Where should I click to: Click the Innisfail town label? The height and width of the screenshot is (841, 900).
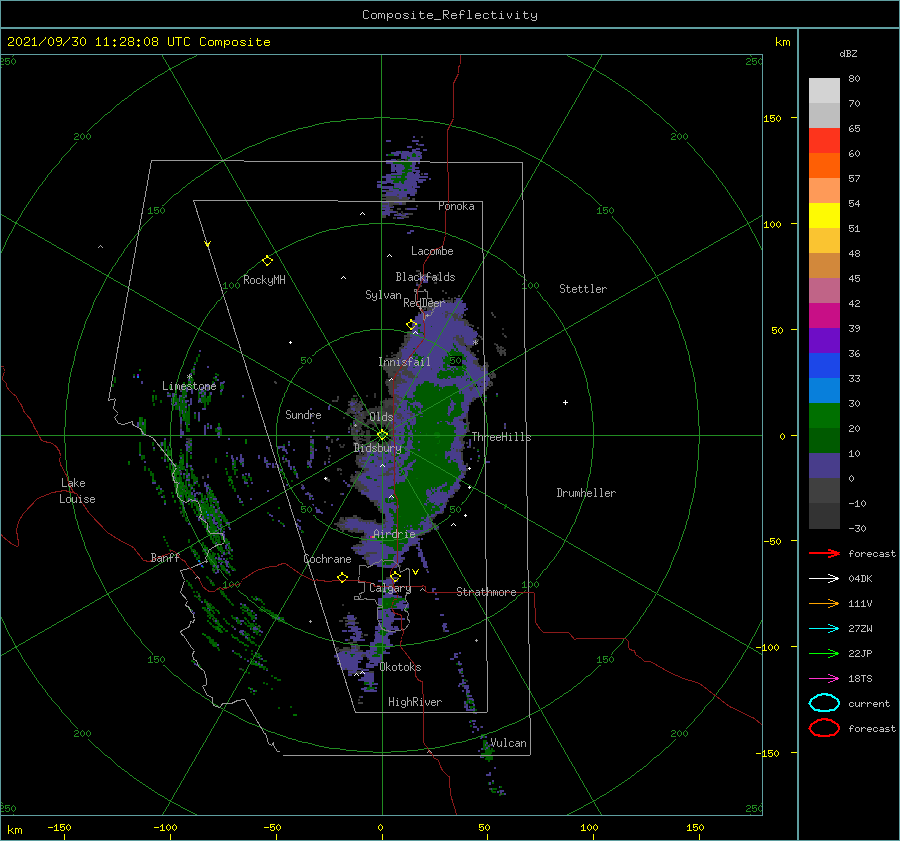[x=404, y=362]
